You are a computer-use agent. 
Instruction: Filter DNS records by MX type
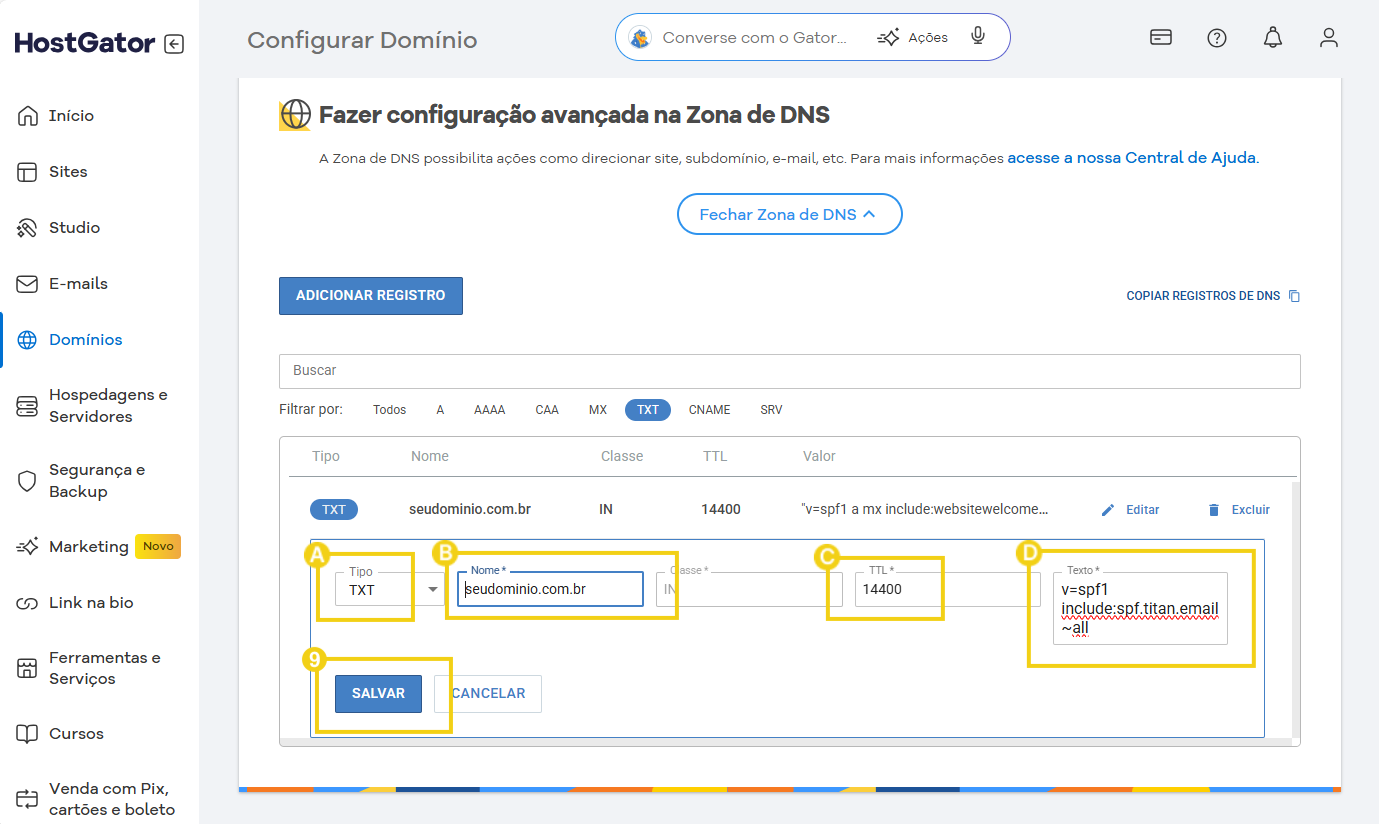coord(598,410)
